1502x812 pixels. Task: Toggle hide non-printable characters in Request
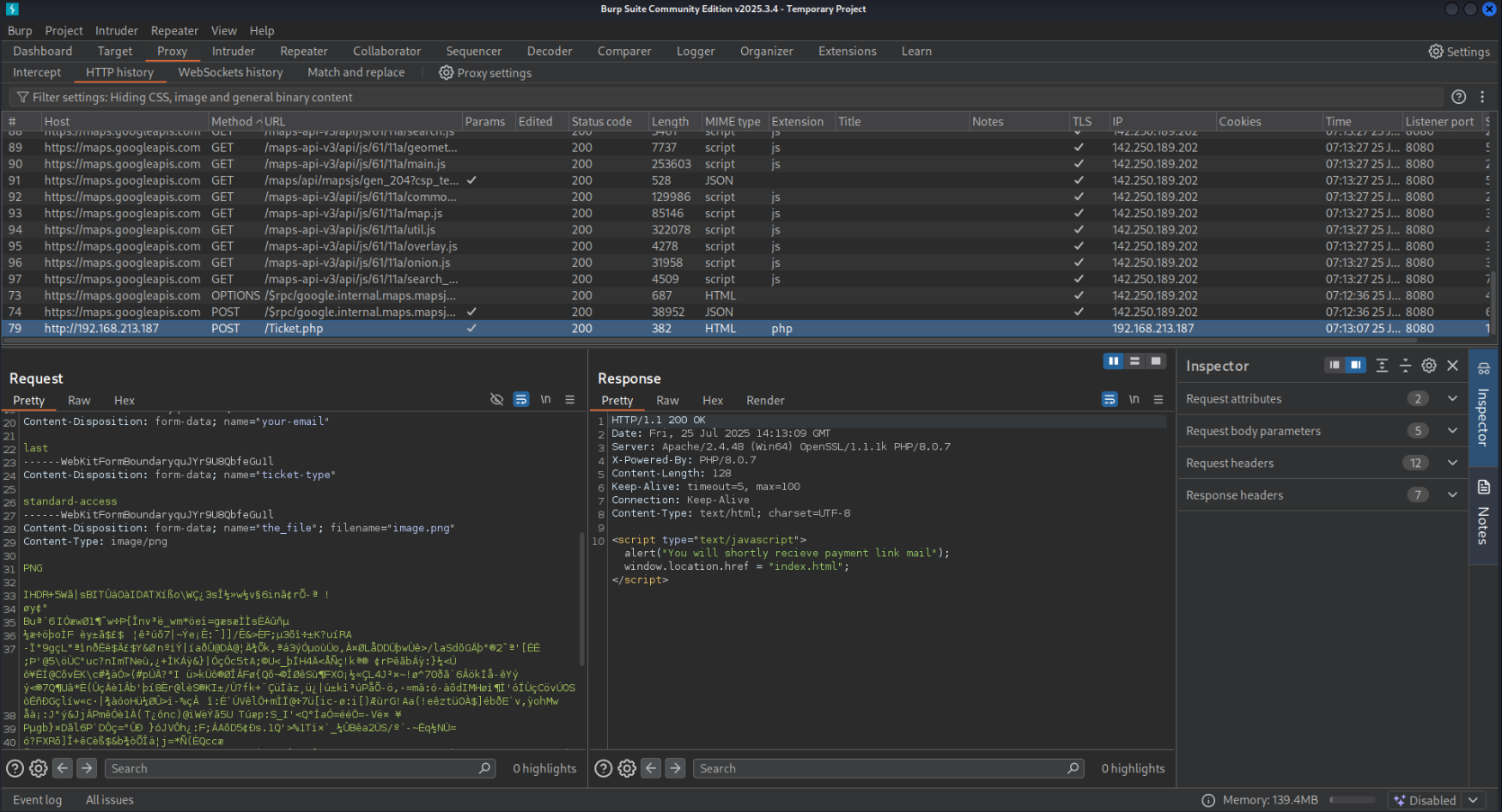496,400
